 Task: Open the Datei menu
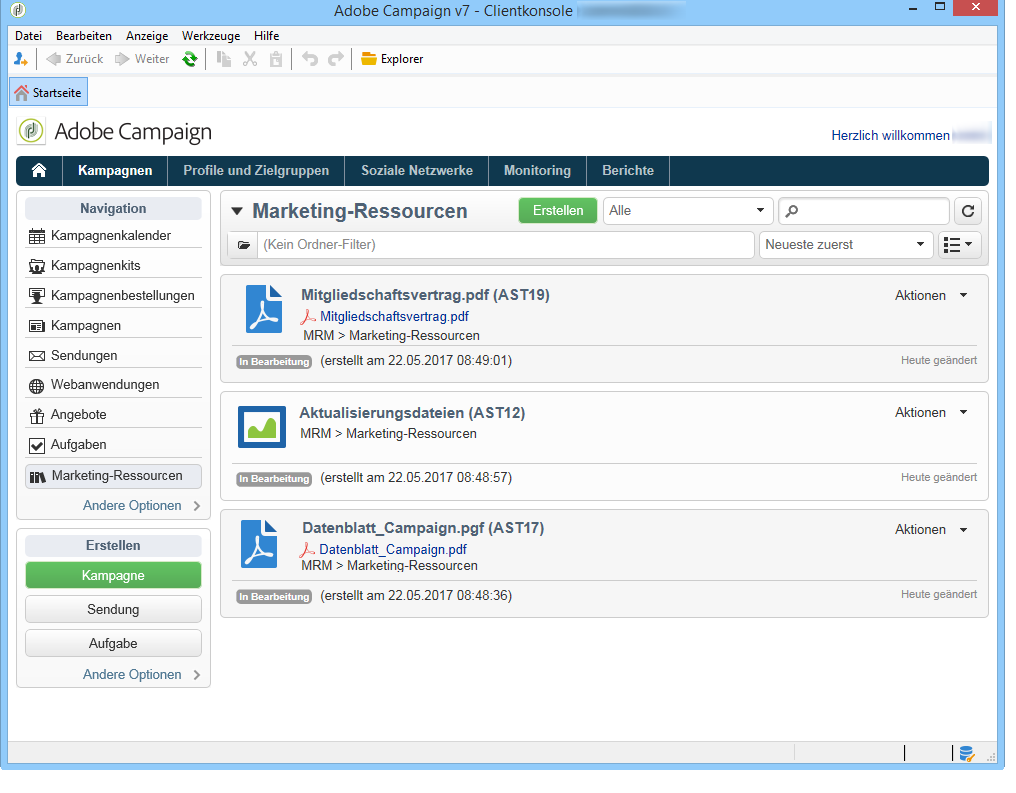(x=29, y=36)
